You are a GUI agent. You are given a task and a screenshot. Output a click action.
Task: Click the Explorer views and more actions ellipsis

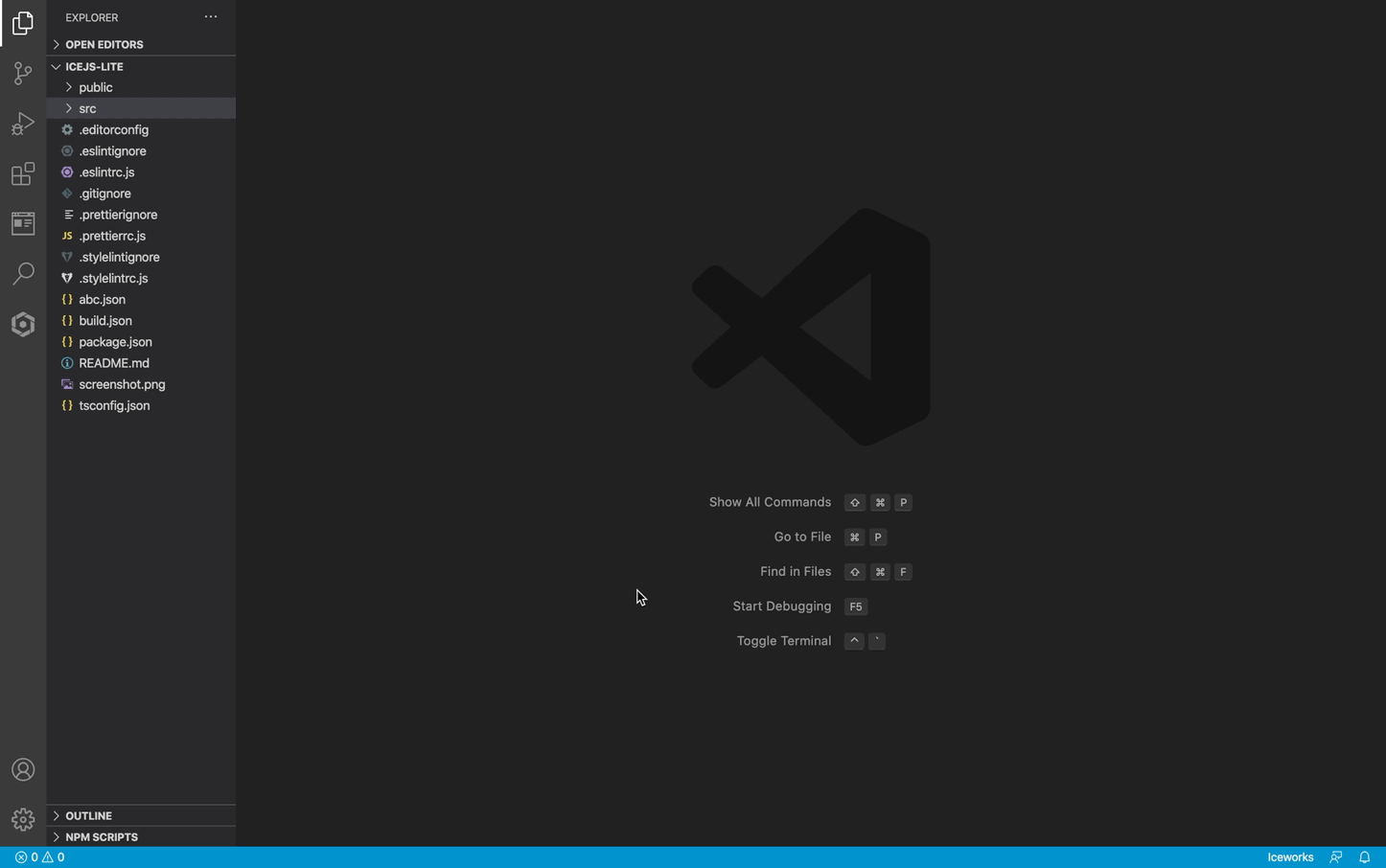pyautogui.click(x=211, y=17)
